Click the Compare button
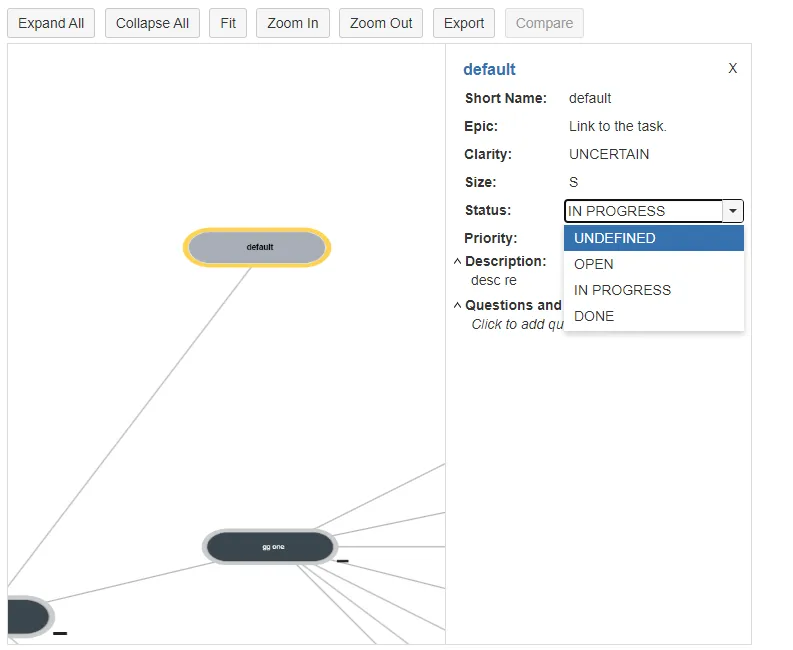Screen dimensions: 793x650 click(x=544, y=23)
